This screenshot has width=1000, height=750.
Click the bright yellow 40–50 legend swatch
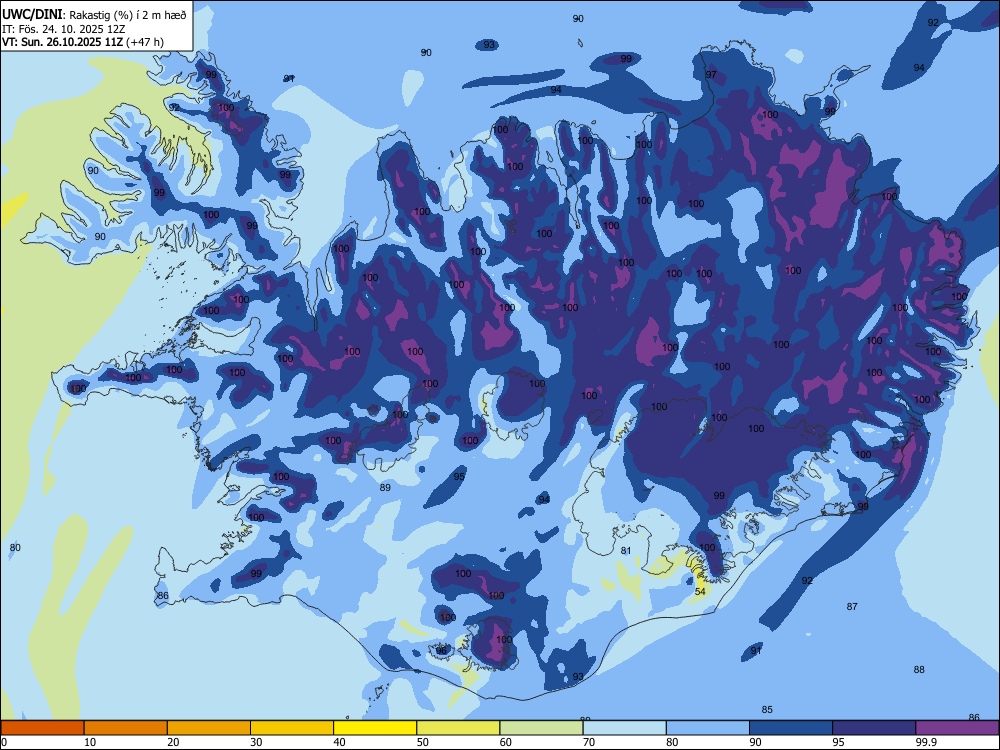pos(375,728)
